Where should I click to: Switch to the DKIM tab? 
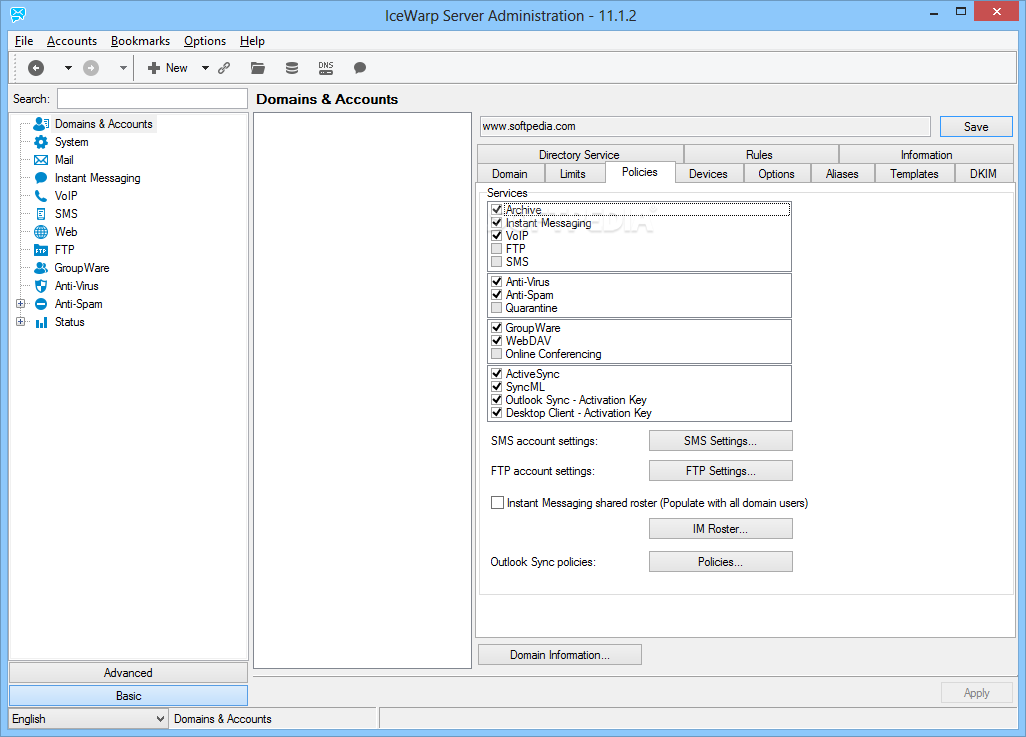[983, 173]
